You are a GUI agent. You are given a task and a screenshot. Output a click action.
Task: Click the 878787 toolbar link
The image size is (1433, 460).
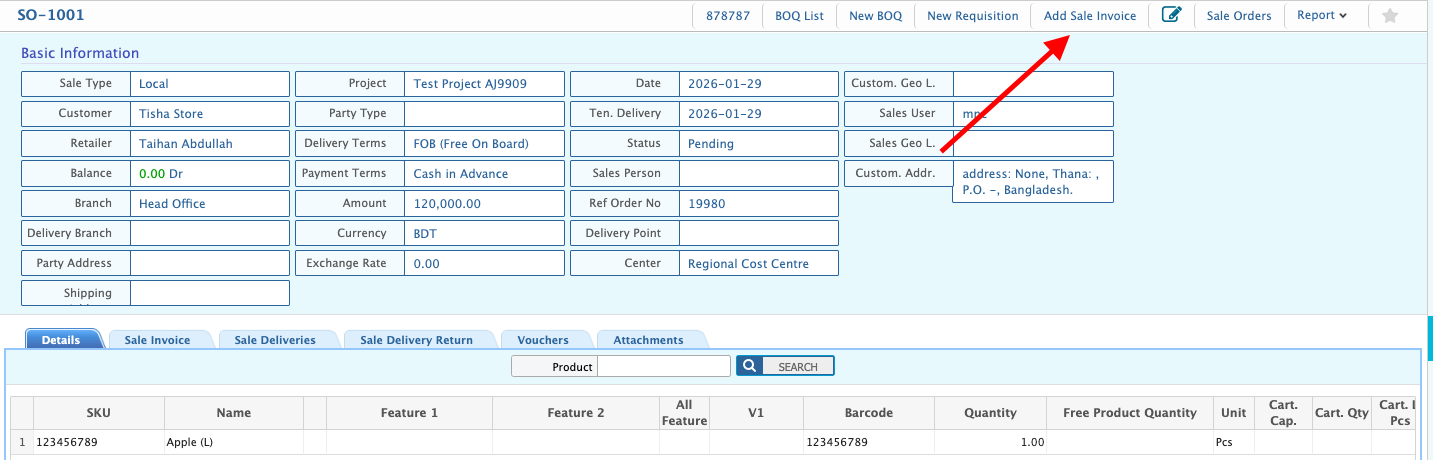point(727,16)
